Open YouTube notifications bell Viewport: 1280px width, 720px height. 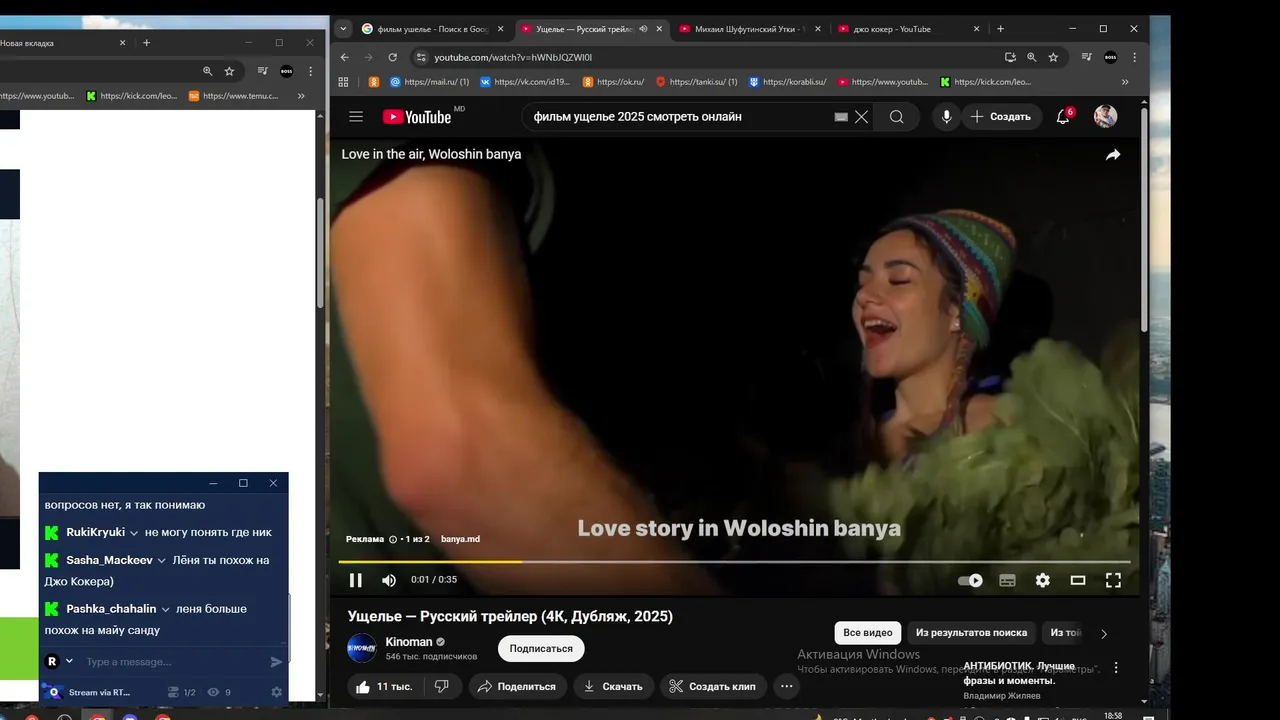pos(1063,117)
